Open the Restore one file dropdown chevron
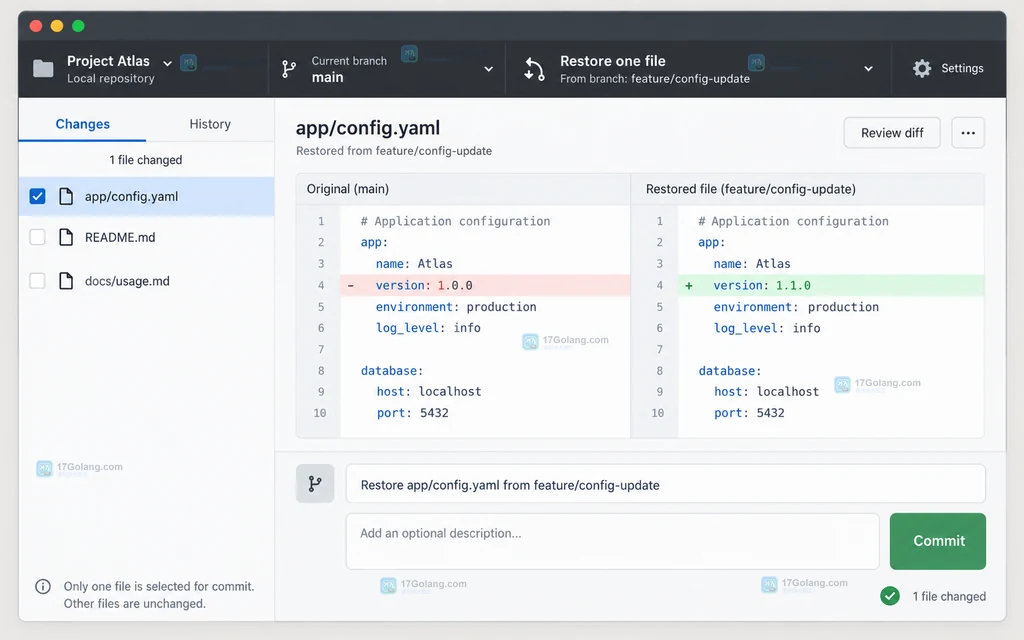This screenshot has height=640, width=1024. (x=868, y=69)
